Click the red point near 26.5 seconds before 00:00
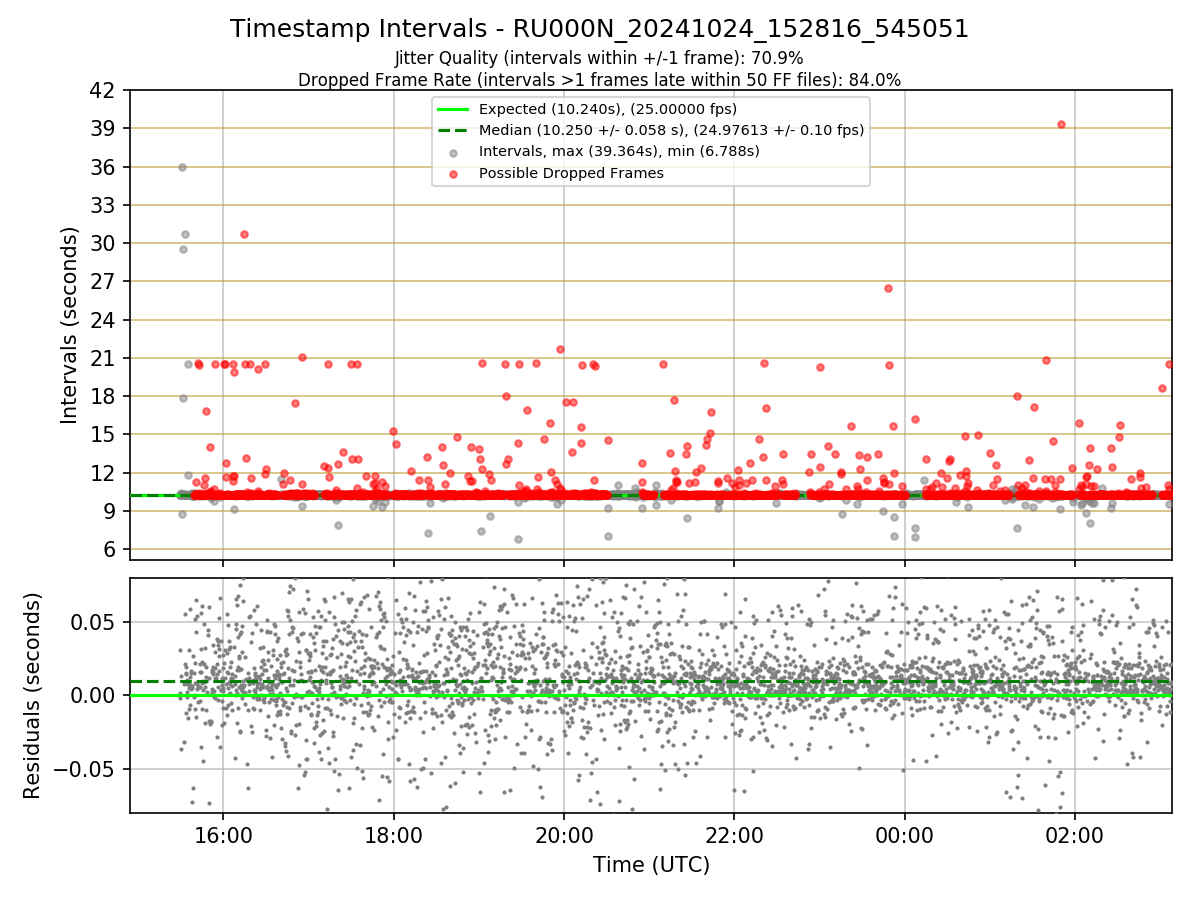The width and height of the screenshot is (1200, 900). 888,288
